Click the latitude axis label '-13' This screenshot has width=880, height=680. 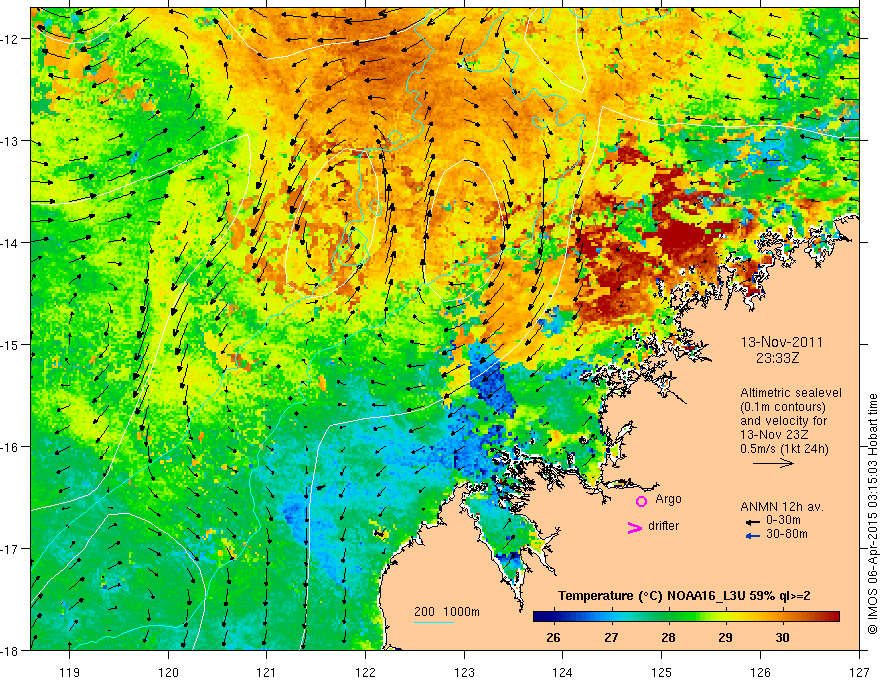11,141
